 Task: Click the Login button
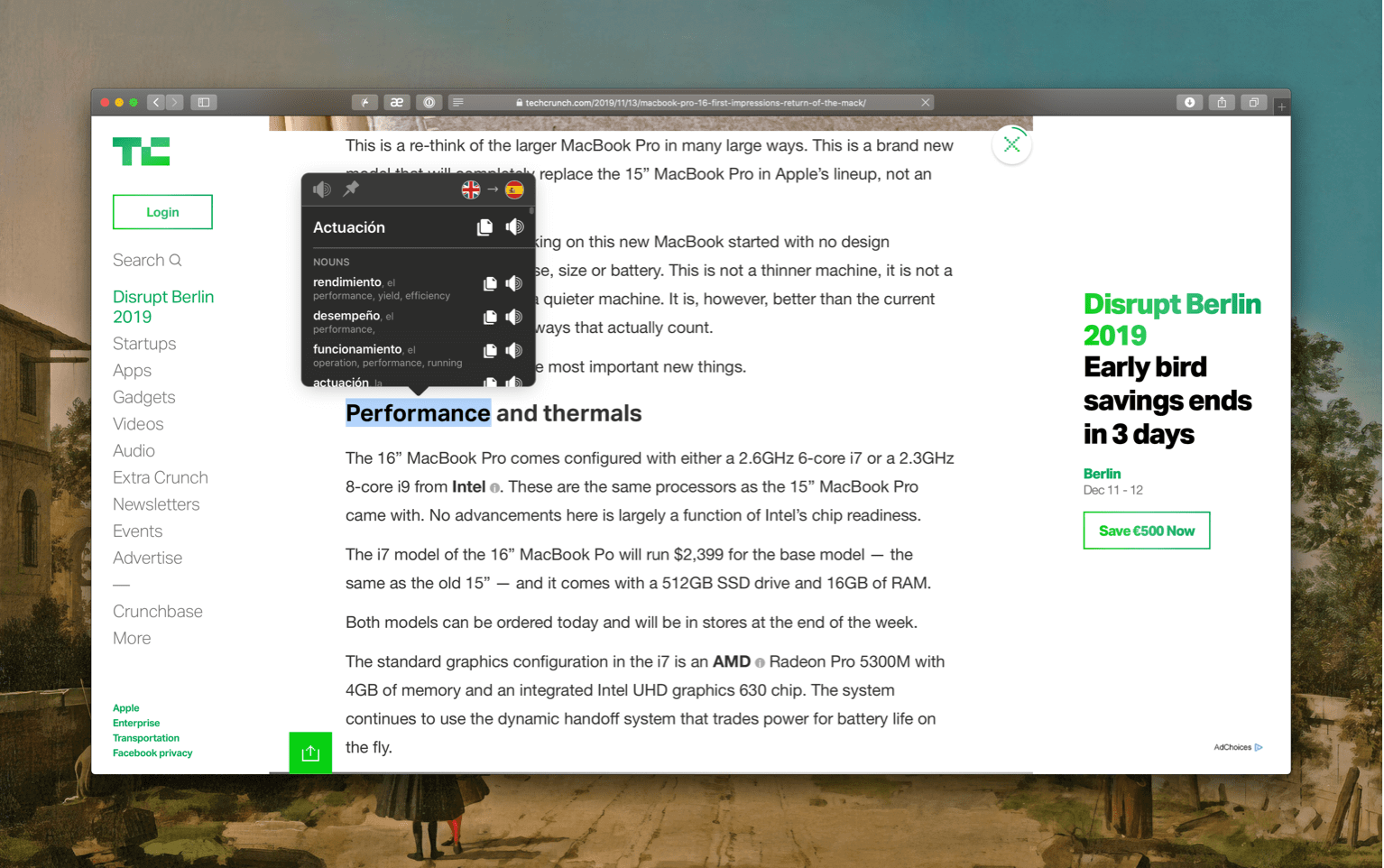(x=162, y=212)
